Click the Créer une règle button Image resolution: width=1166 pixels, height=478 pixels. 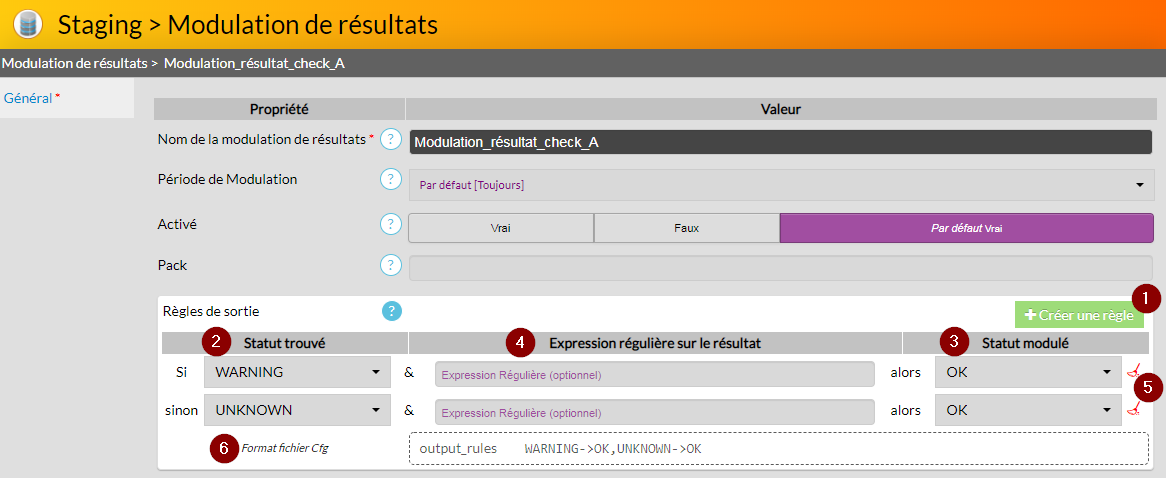[1078, 315]
